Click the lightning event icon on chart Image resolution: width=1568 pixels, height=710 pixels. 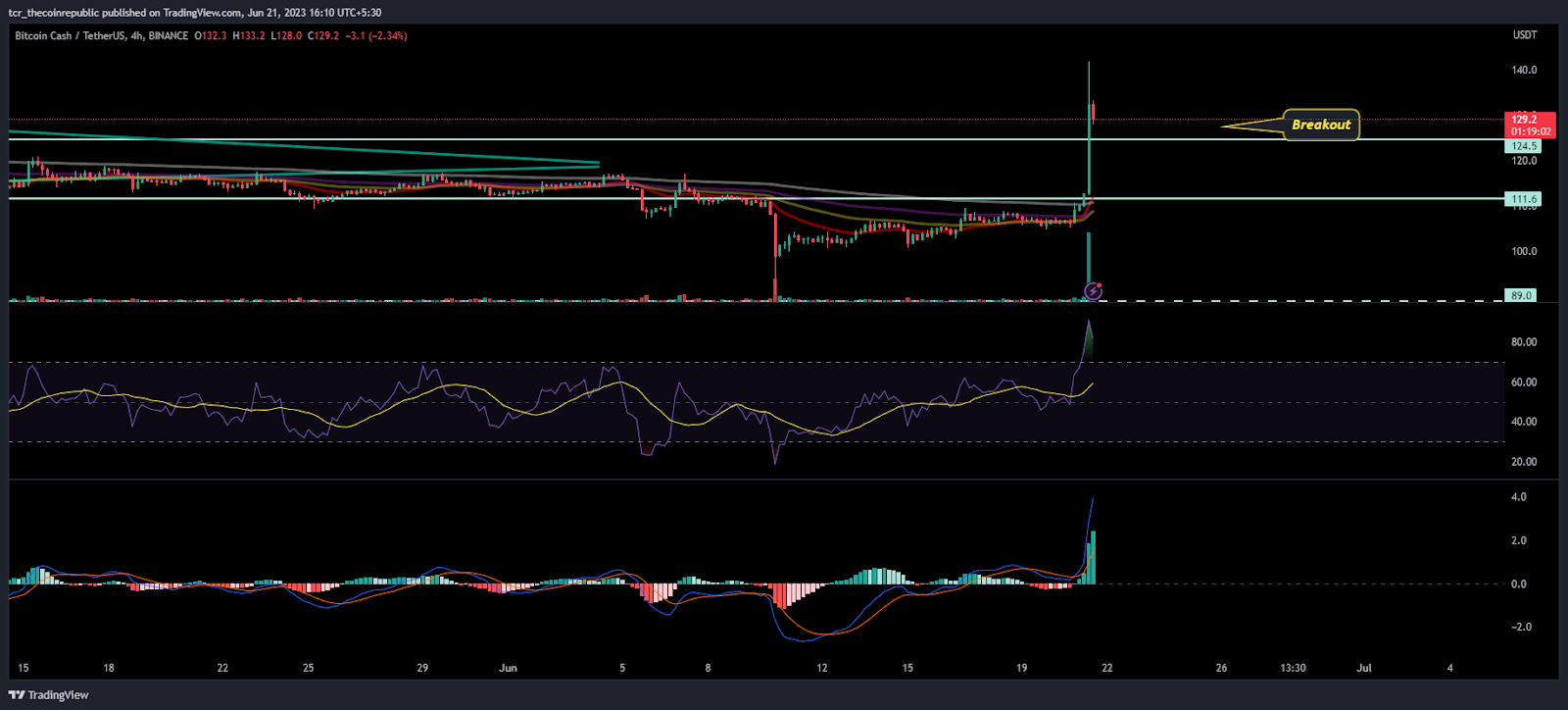(x=1094, y=291)
